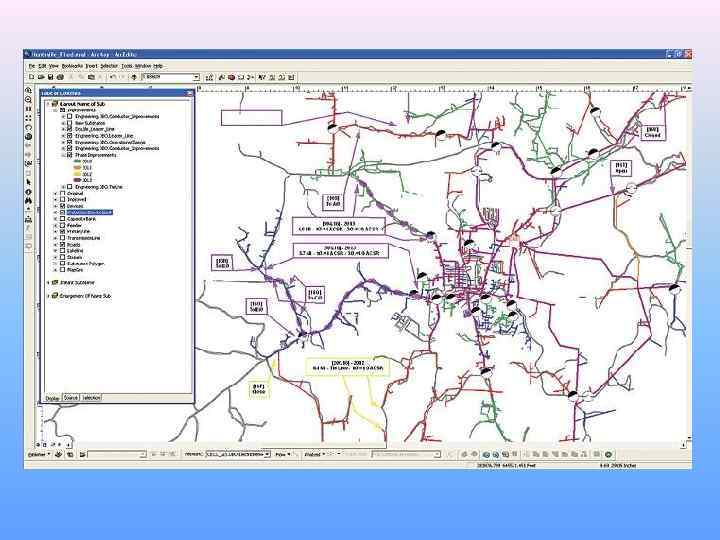Click the Print icon in toolbar
Image resolution: width=720 pixels, height=540 pixels.
pyautogui.click(x=60, y=77)
